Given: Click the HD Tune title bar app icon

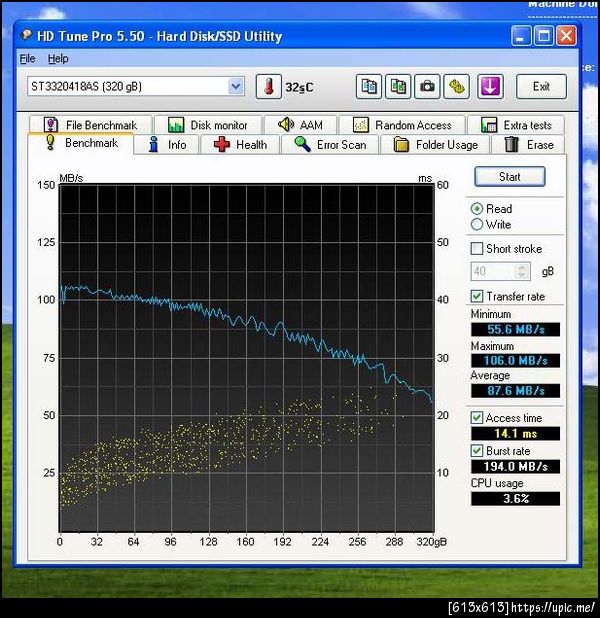Looking at the screenshot, I should pos(26,35).
